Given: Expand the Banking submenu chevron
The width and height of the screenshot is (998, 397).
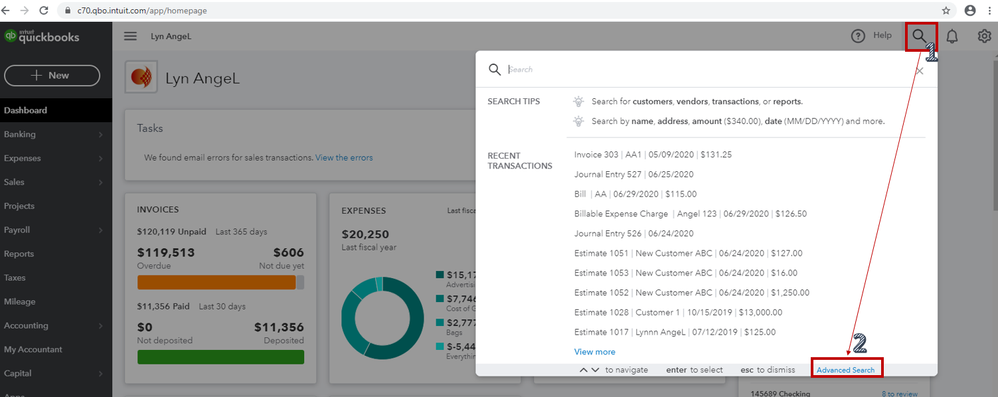Looking at the screenshot, I should [101, 135].
